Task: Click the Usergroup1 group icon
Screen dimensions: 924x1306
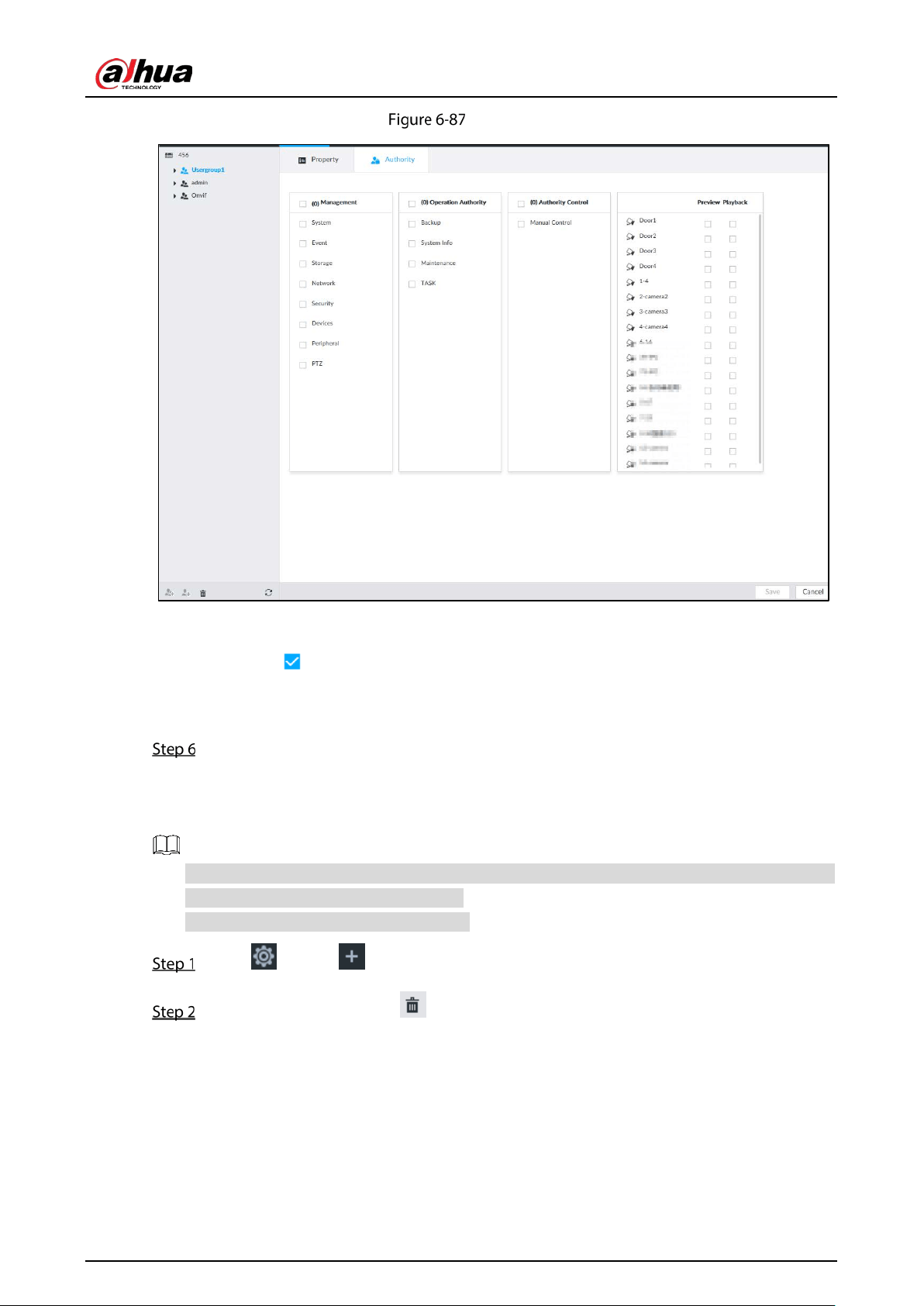Action: [184, 171]
